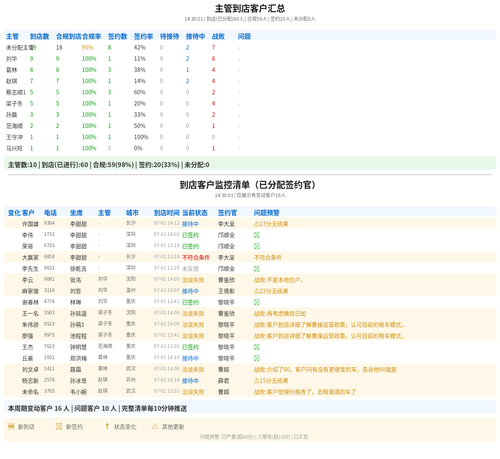
Task: Click the 接待中 status in 杨志新's row
Action: click(x=190, y=381)
